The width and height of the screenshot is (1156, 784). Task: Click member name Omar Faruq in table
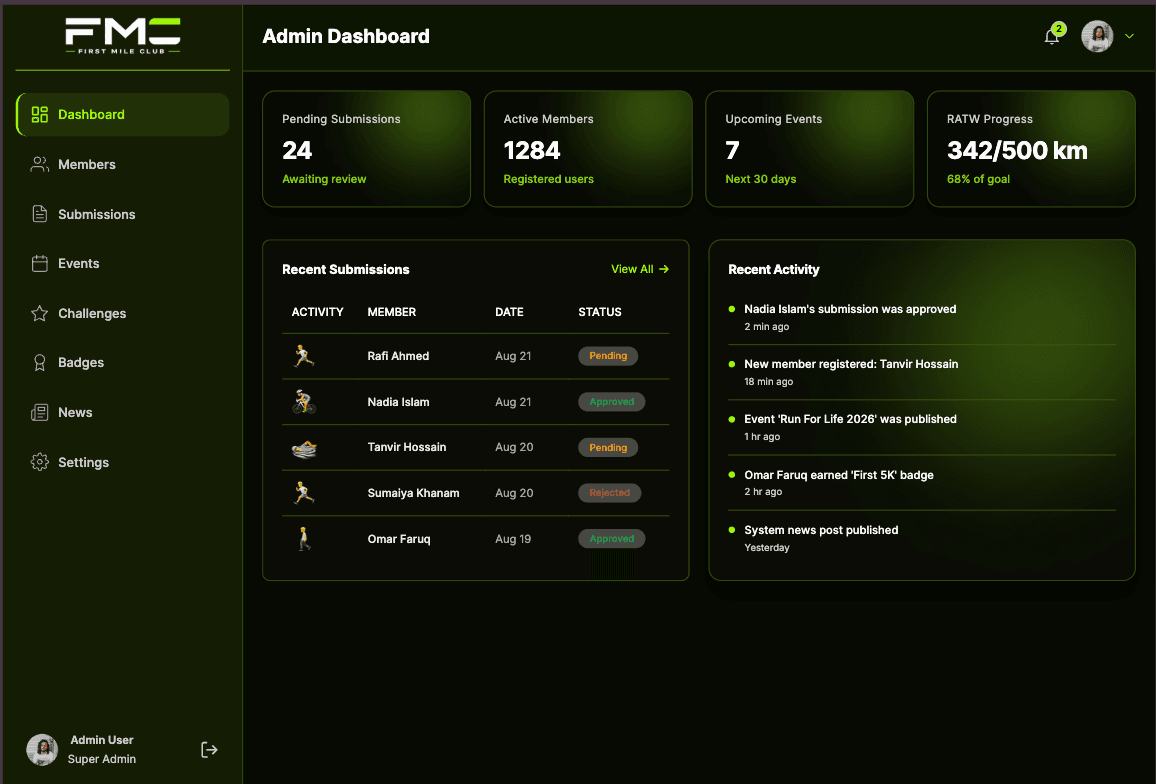point(399,539)
